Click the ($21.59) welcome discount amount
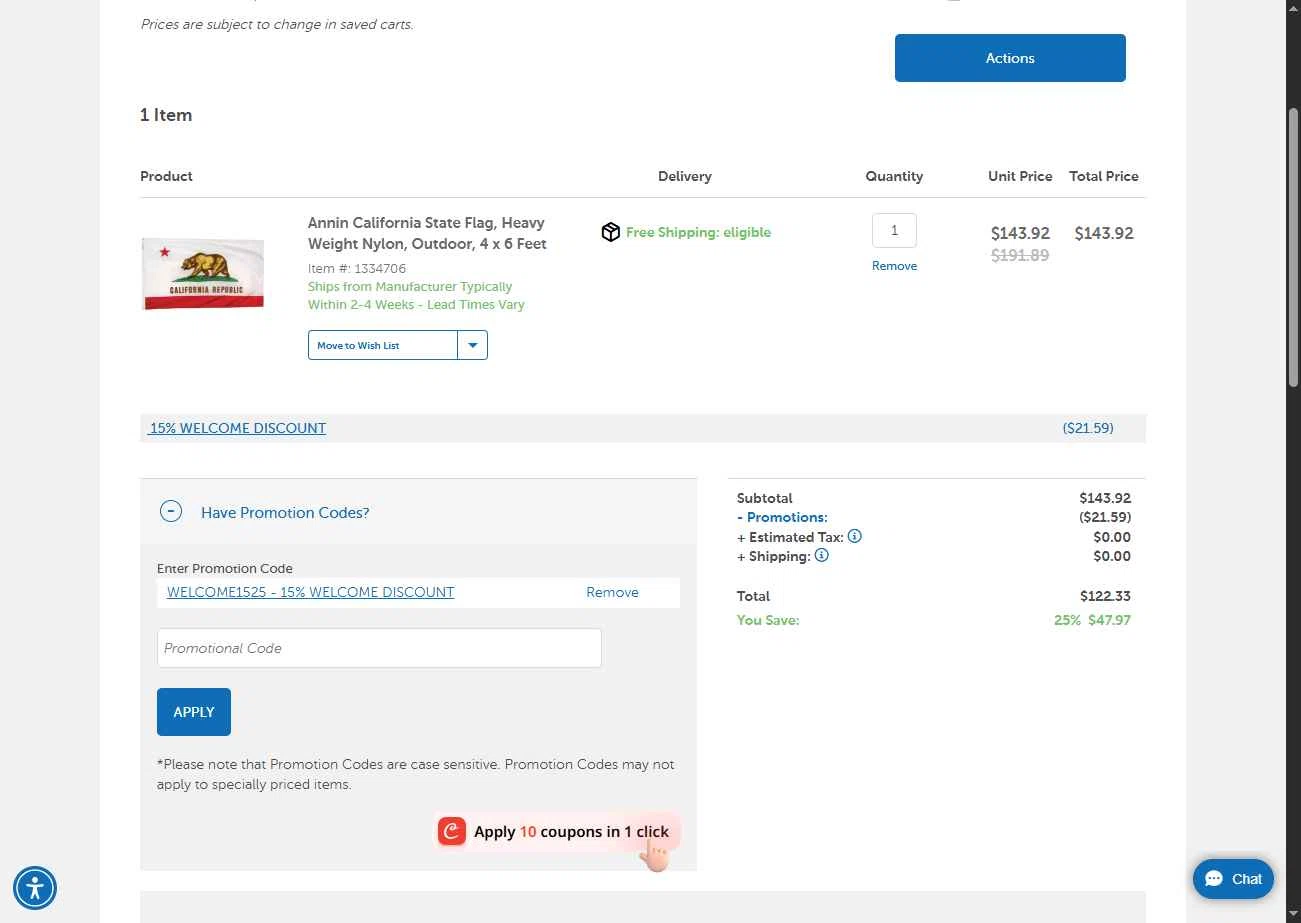1301x923 pixels. tap(1088, 428)
